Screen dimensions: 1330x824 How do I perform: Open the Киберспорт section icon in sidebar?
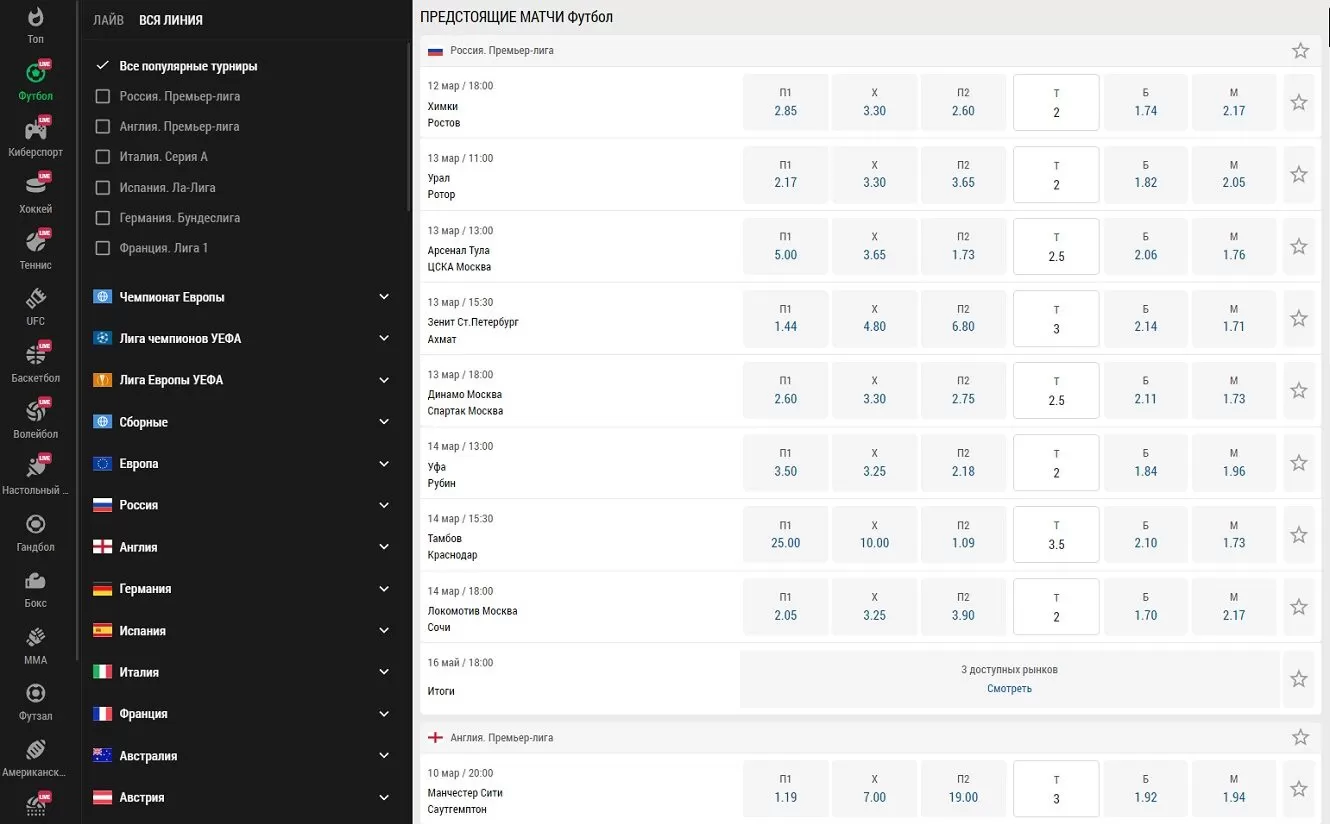(35, 132)
